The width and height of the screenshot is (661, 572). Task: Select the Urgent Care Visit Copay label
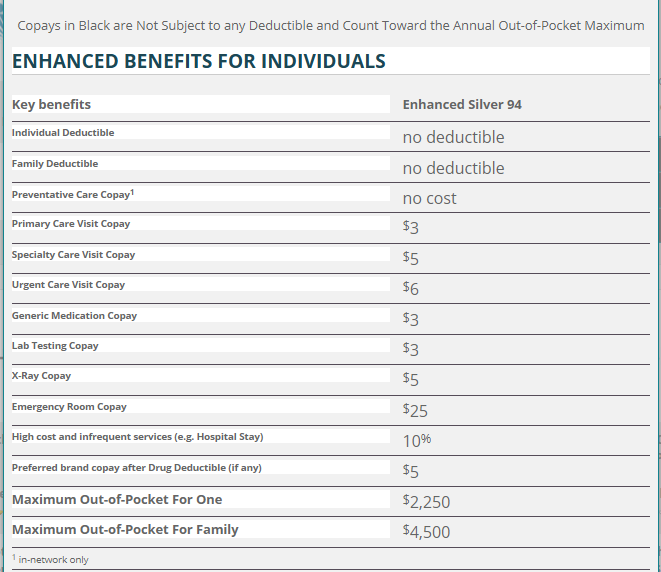[68, 285]
